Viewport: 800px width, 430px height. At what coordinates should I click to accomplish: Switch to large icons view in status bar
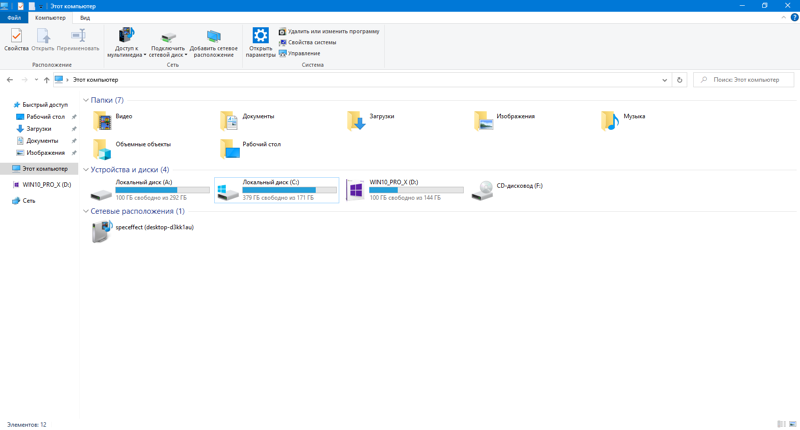pos(792,424)
